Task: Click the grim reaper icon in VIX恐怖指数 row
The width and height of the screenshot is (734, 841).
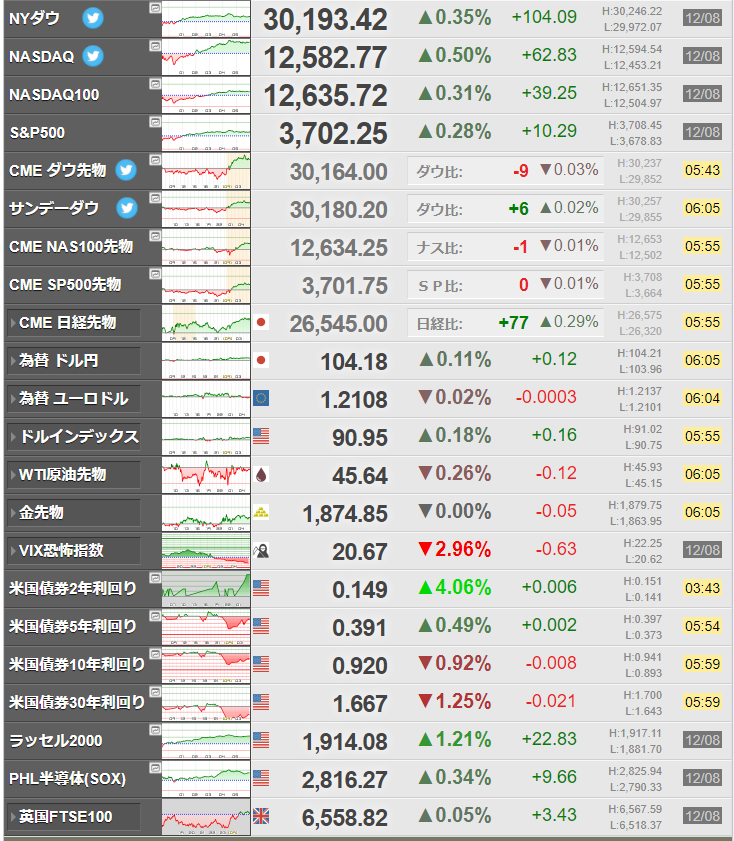Action: (x=261, y=550)
